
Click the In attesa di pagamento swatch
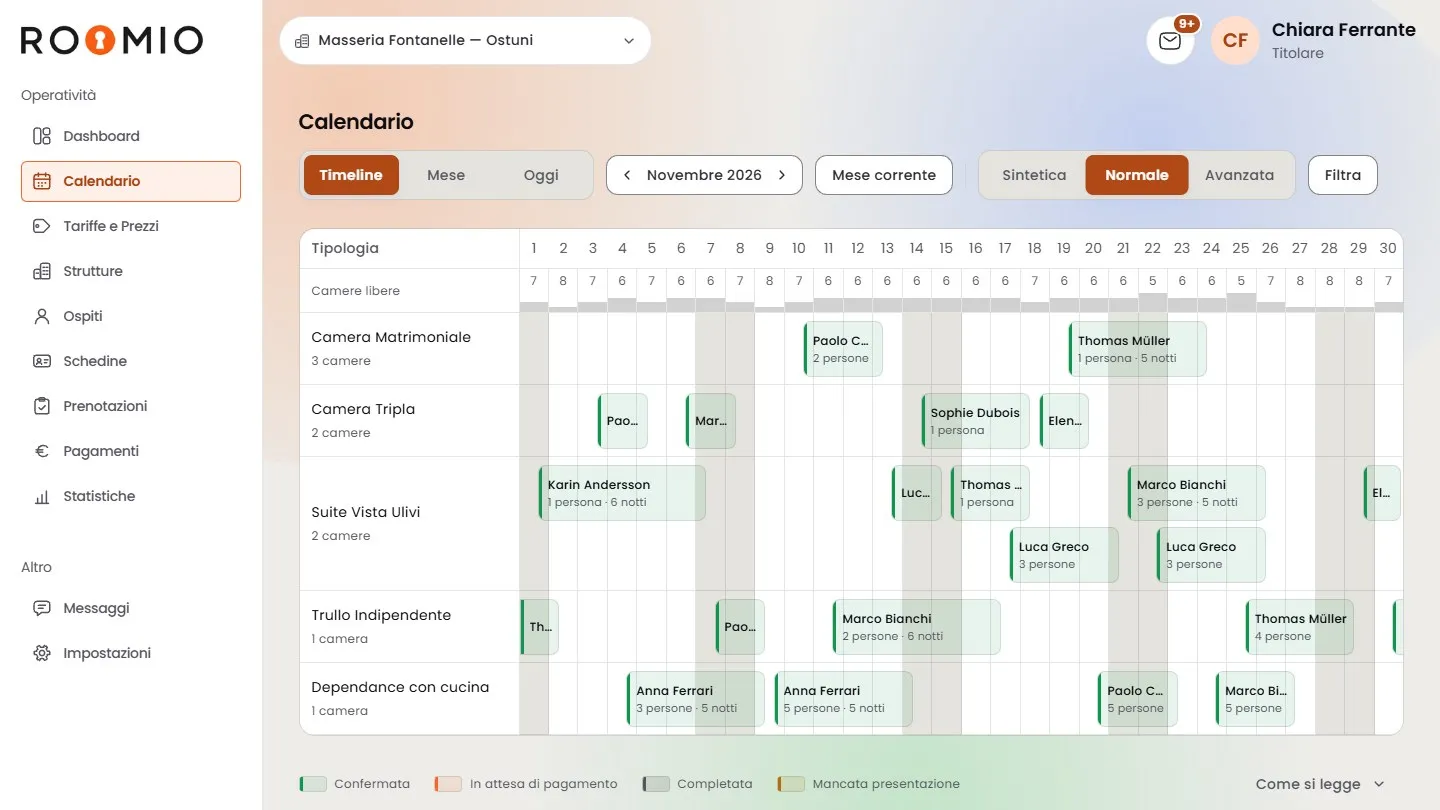coord(448,784)
